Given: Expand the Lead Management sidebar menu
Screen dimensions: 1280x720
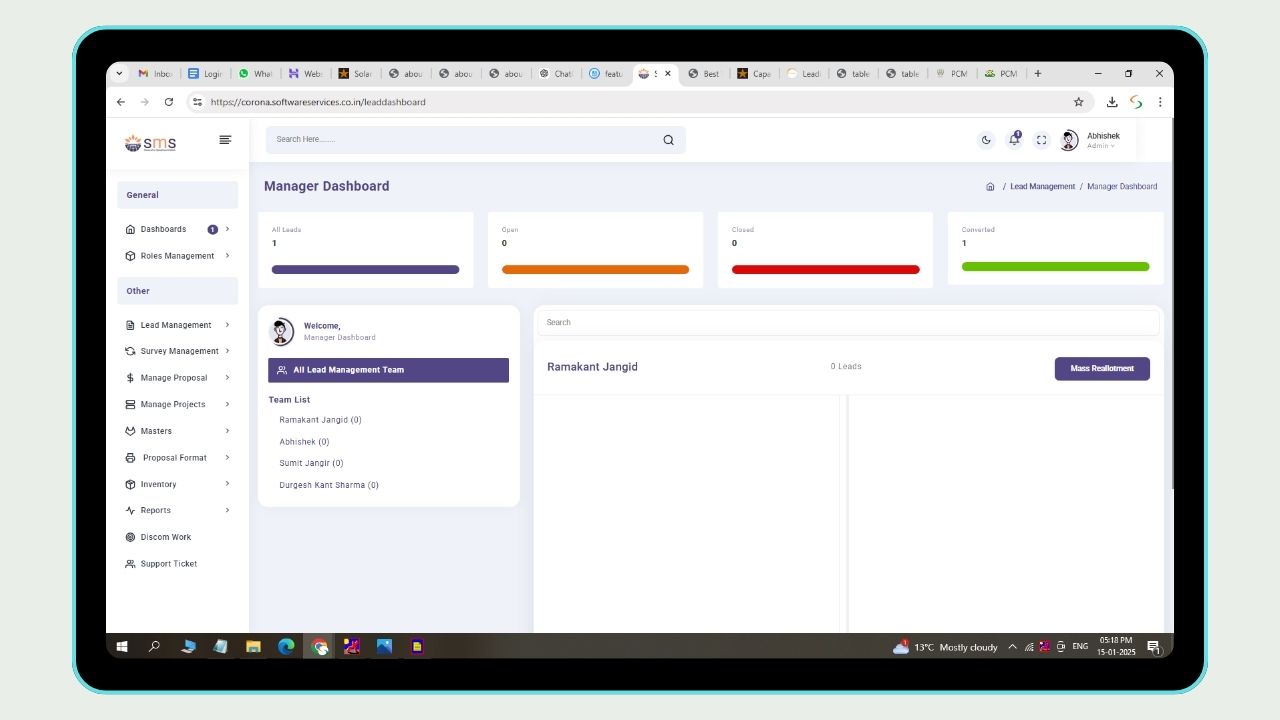Looking at the screenshot, I should tap(176, 325).
